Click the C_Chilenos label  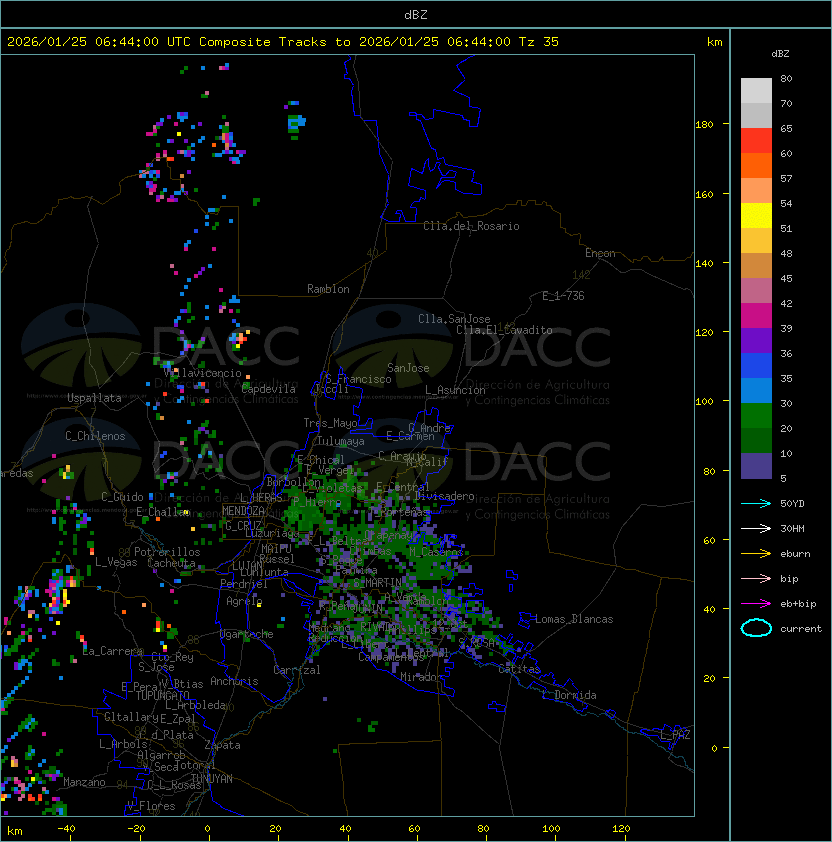click(95, 436)
